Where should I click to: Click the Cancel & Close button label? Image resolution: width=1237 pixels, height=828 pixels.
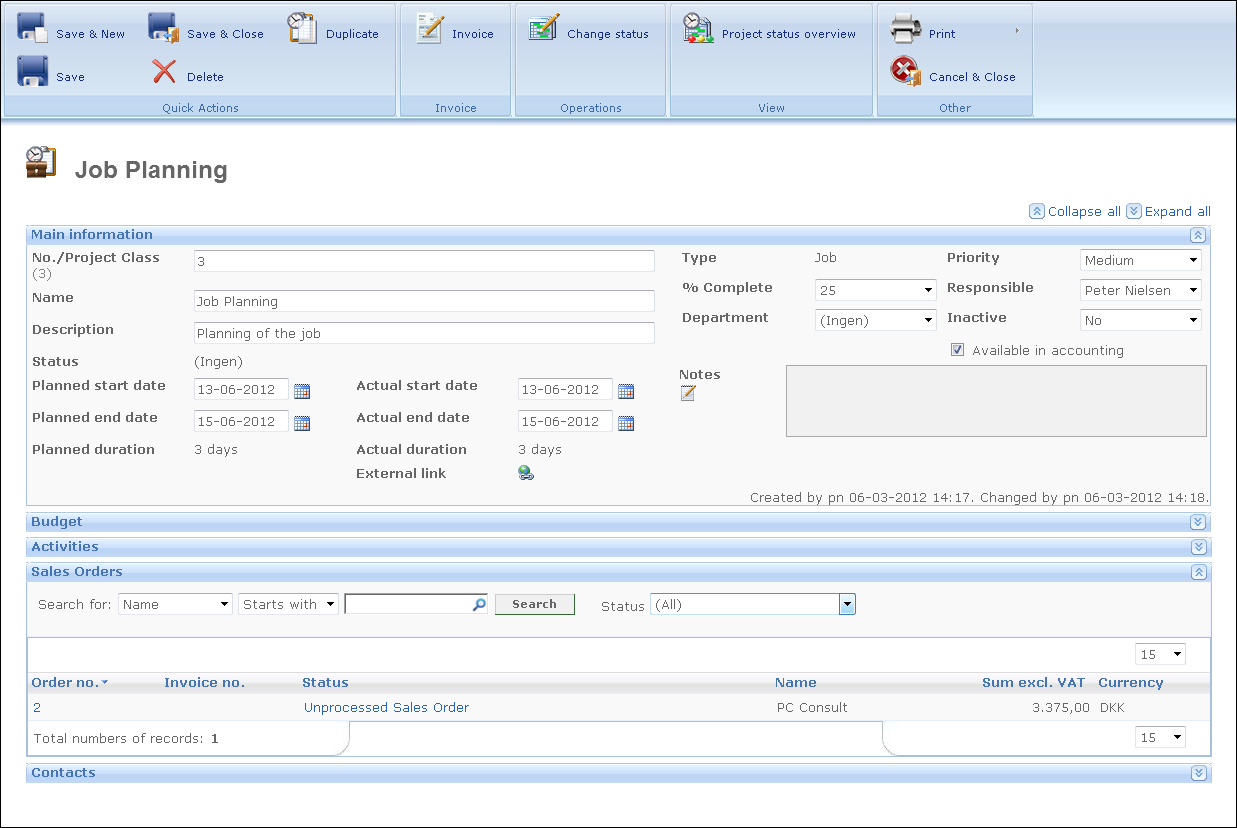point(972,77)
